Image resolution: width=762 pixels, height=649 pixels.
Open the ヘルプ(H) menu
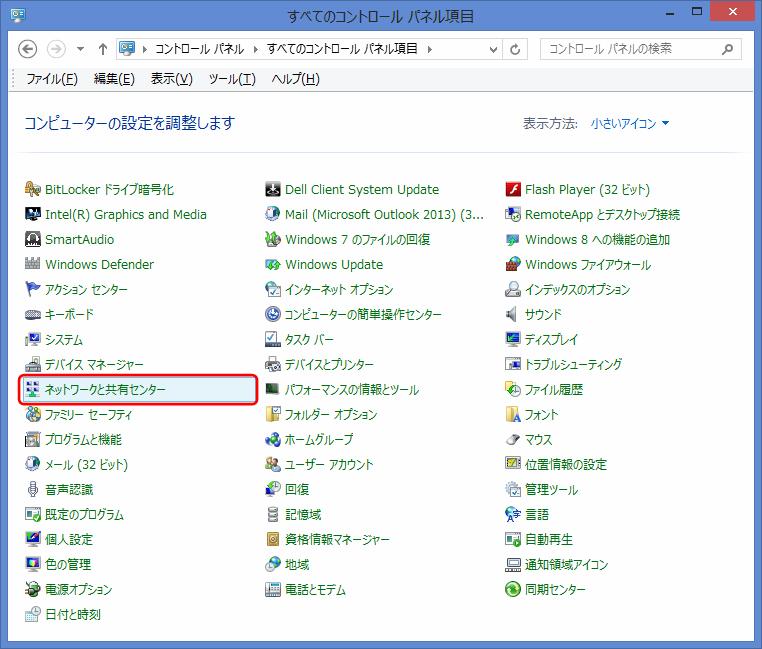295,79
